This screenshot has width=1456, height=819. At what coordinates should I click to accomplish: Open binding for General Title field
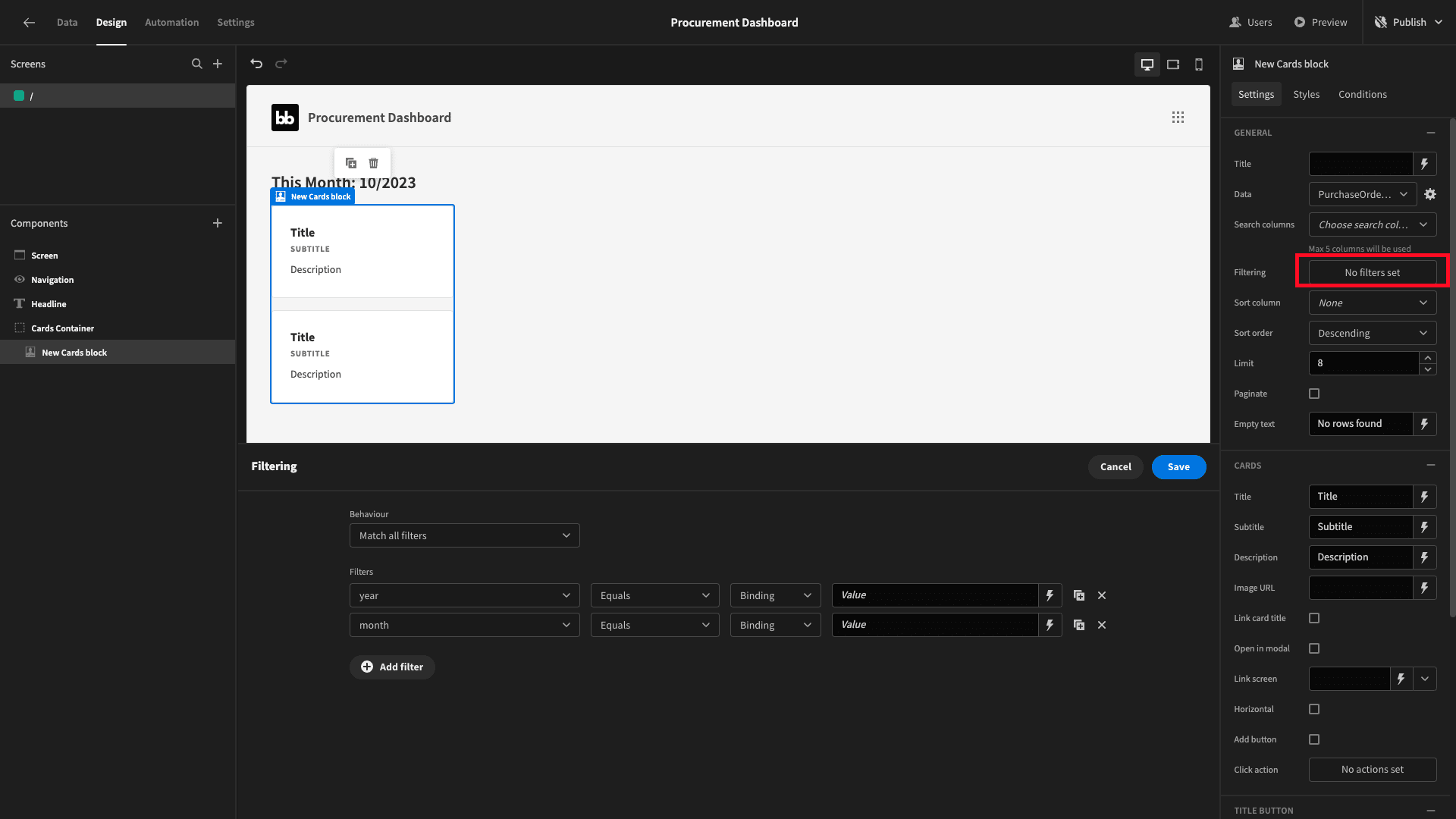1425,164
